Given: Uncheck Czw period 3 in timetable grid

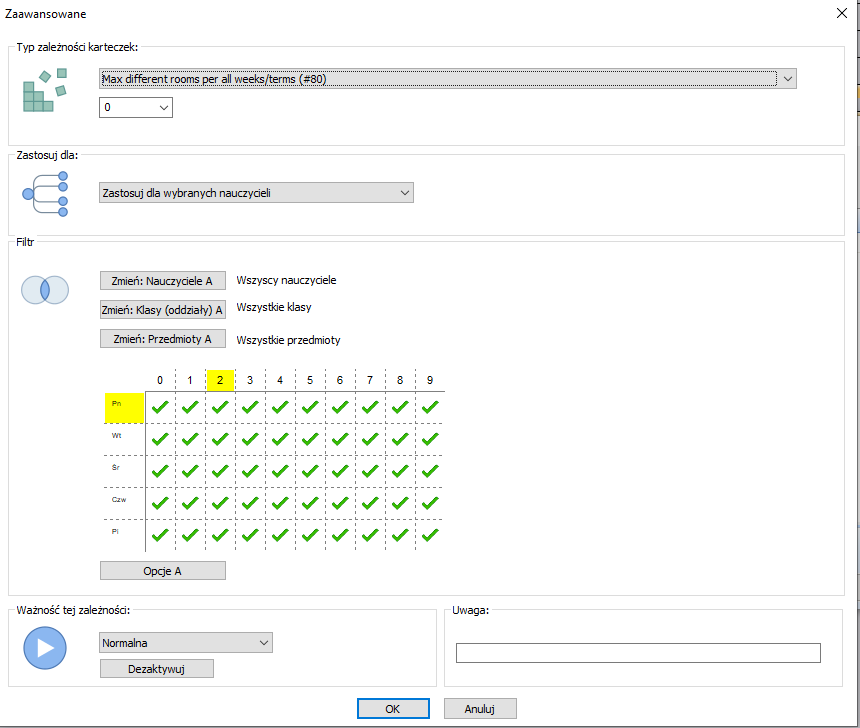Looking at the screenshot, I should 250,502.
